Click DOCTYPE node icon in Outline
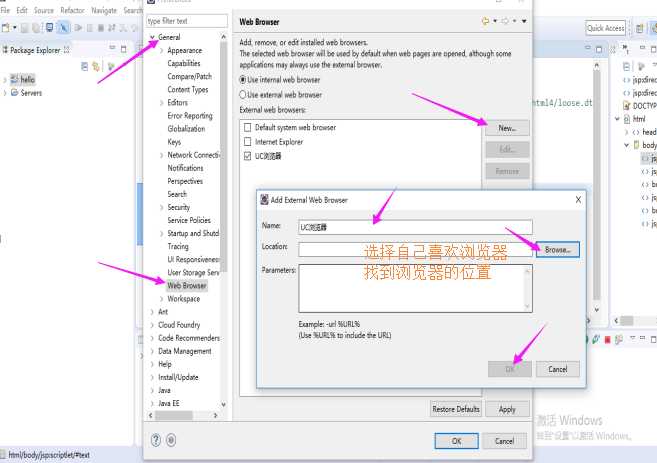The width and height of the screenshot is (657, 463). tap(627, 106)
